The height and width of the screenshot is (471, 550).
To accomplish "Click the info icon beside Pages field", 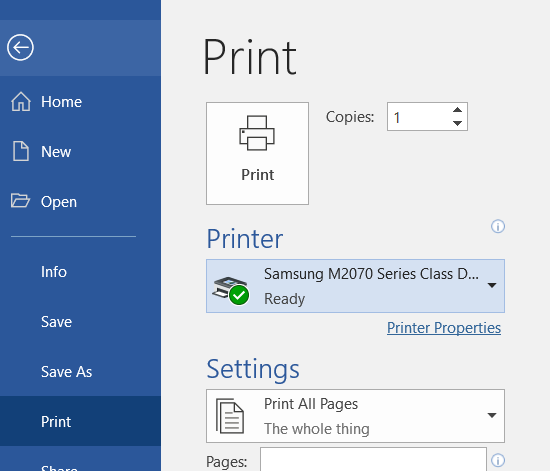I will 498,460.
